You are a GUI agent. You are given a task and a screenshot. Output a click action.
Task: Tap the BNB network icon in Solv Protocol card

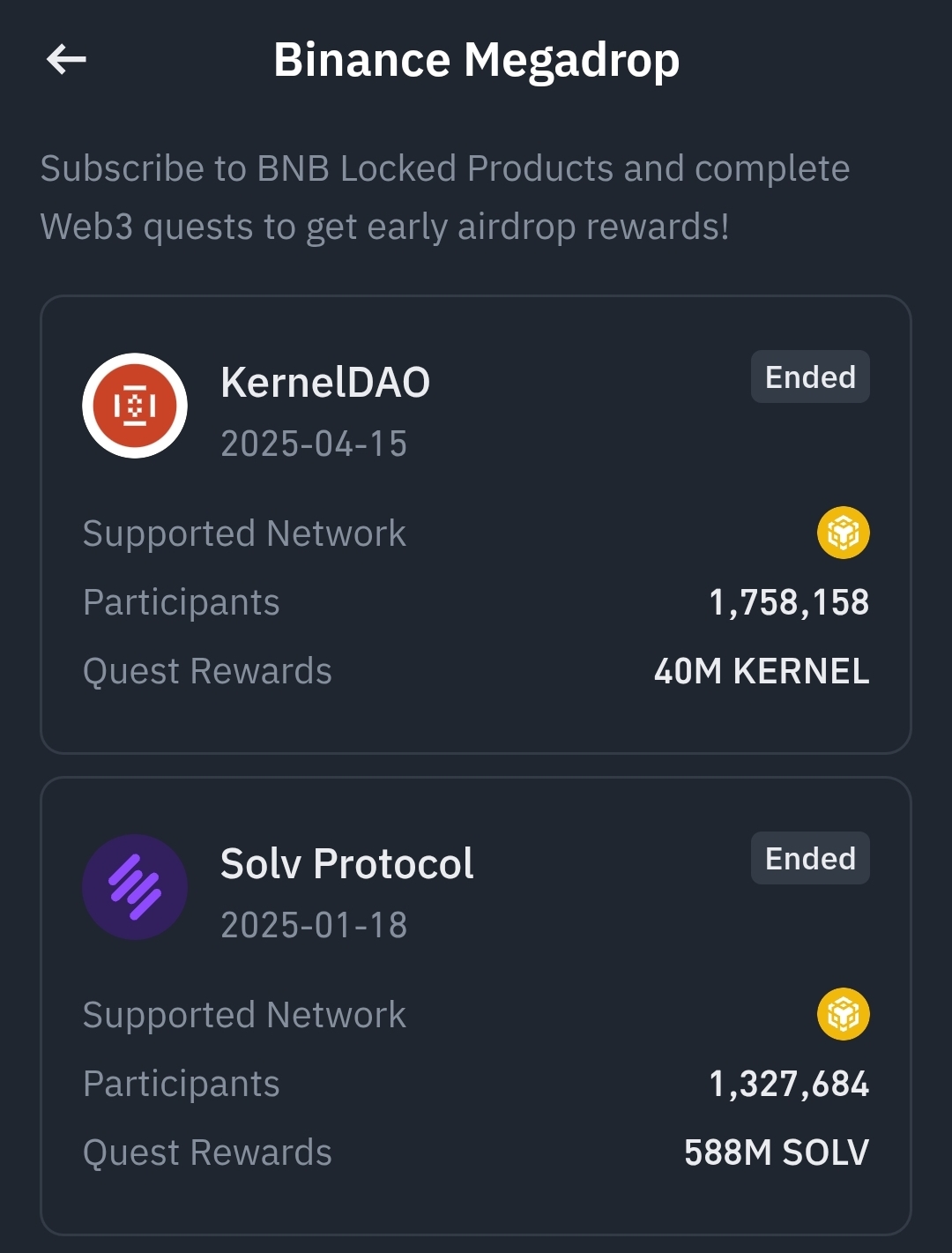pyautogui.click(x=844, y=1014)
